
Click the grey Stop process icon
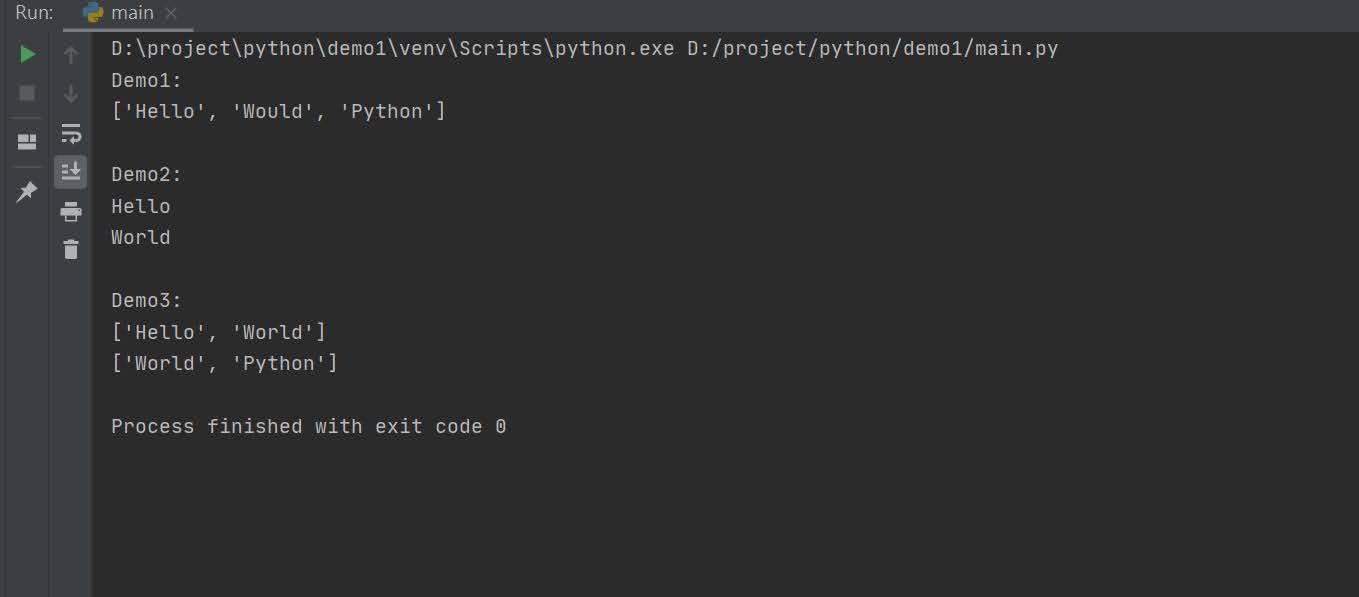coord(28,93)
